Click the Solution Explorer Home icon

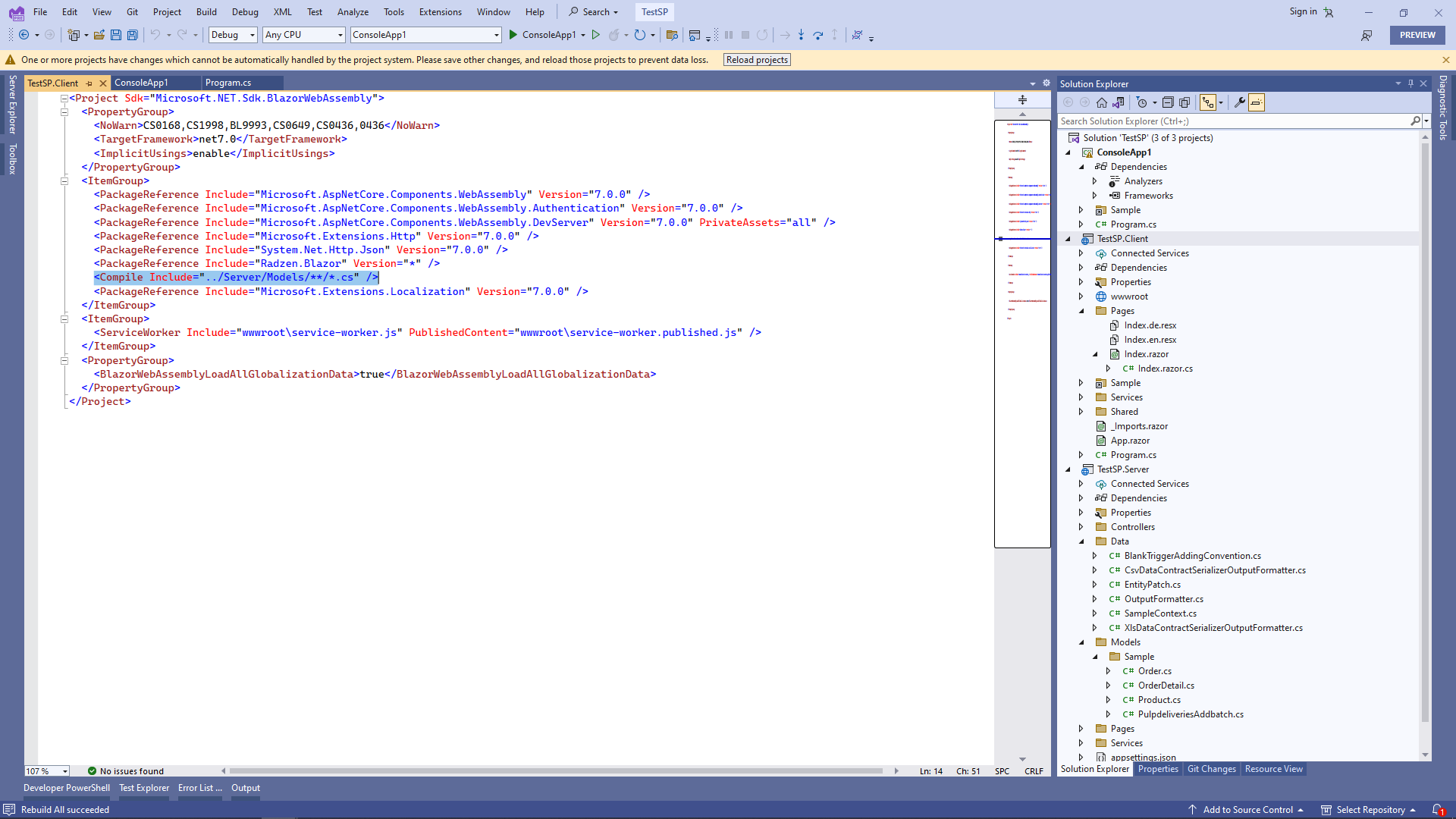pyautogui.click(x=1102, y=102)
